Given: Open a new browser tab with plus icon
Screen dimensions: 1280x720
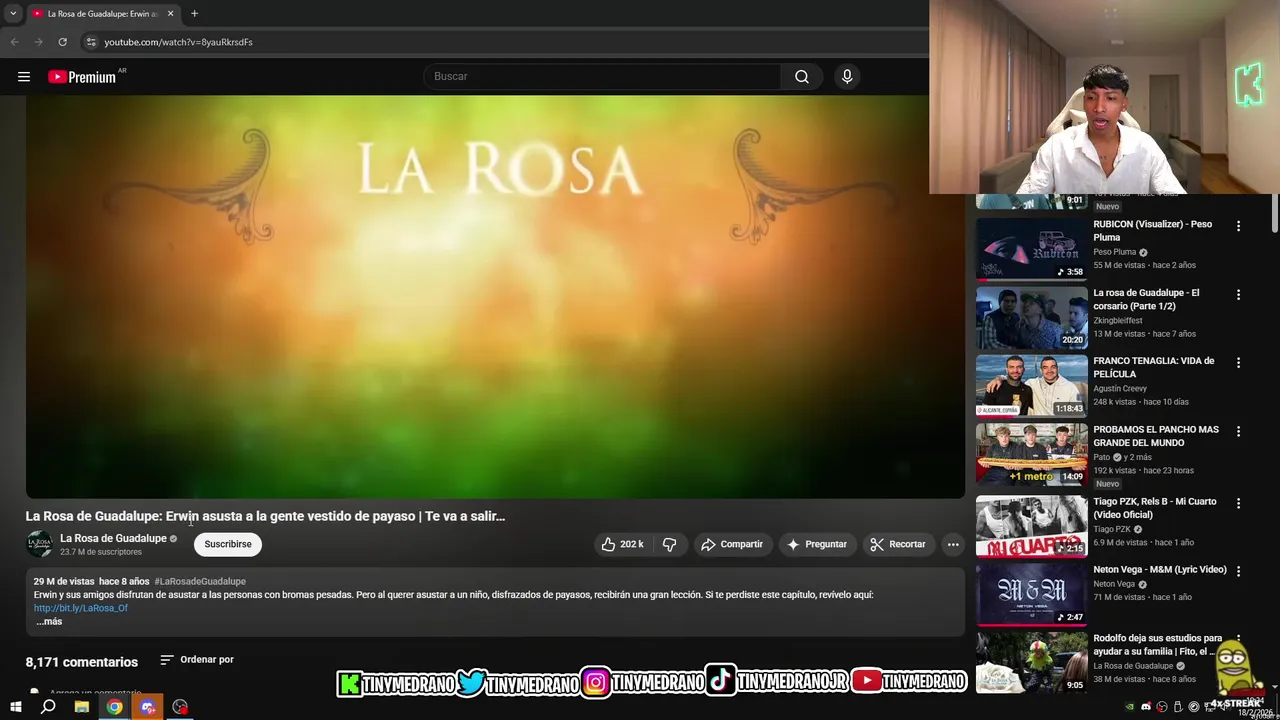Looking at the screenshot, I should click(x=194, y=13).
